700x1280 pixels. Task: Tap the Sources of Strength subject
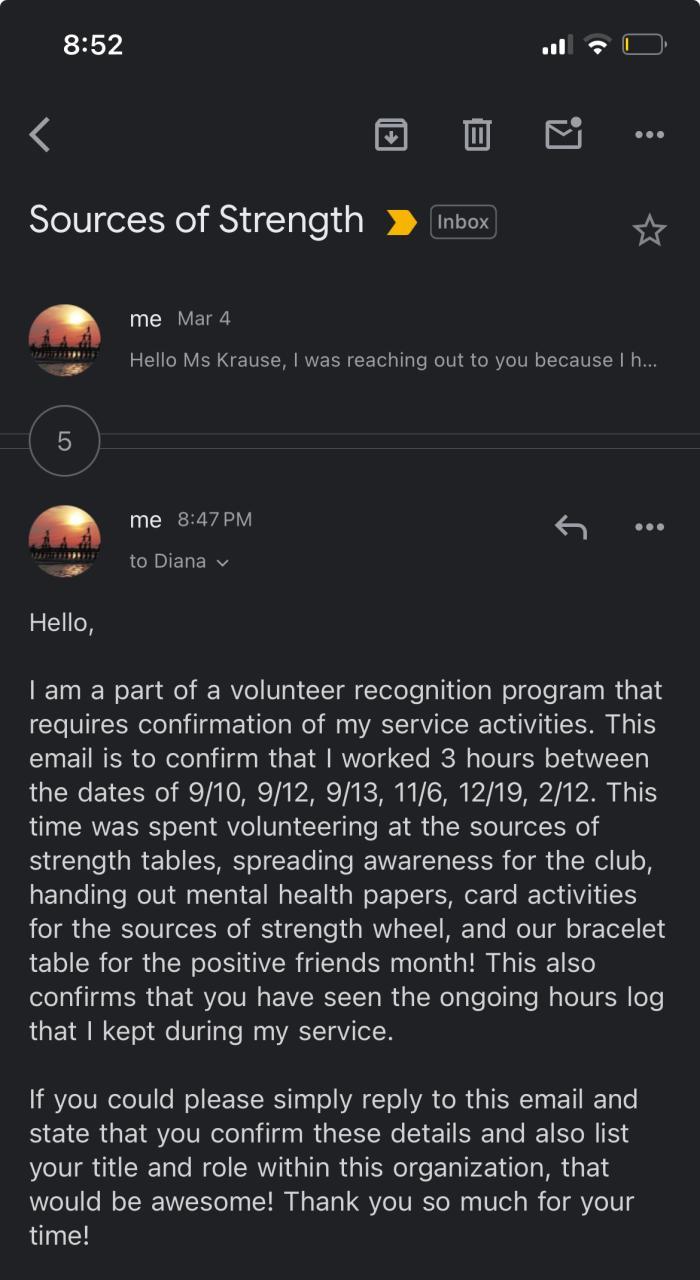coord(196,220)
